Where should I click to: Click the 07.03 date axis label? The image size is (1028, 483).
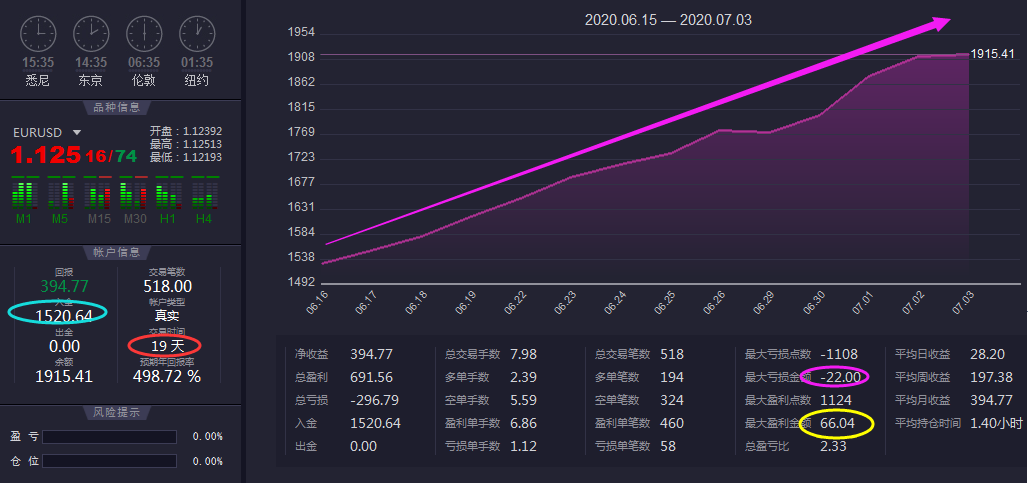tap(962, 303)
